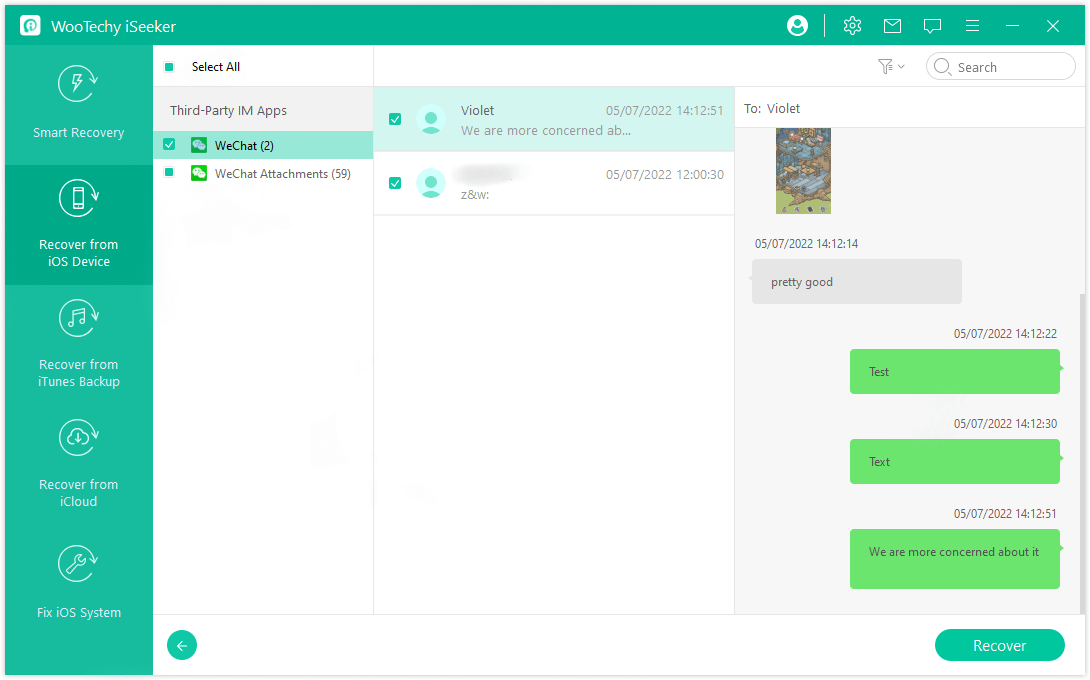Switch to Recover from iTunes Backup
The width and height of the screenshot is (1090, 680).
(x=78, y=345)
